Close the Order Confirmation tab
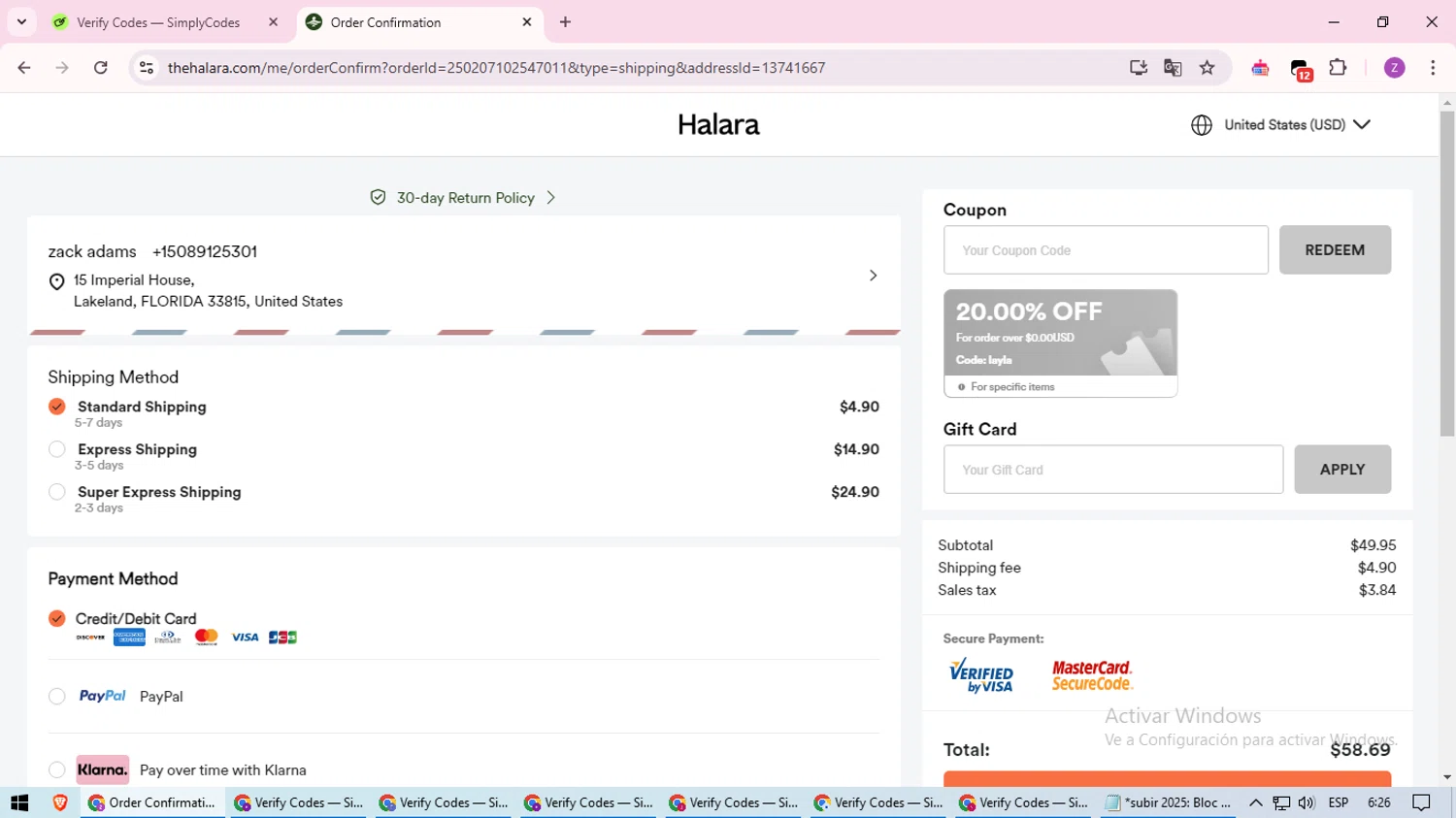 527,22
